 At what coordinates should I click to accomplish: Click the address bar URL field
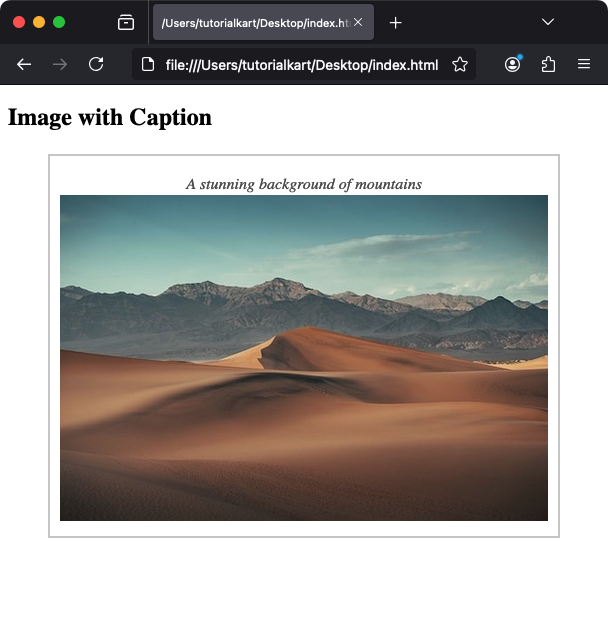pyautogui.click(x=302, y=64)
